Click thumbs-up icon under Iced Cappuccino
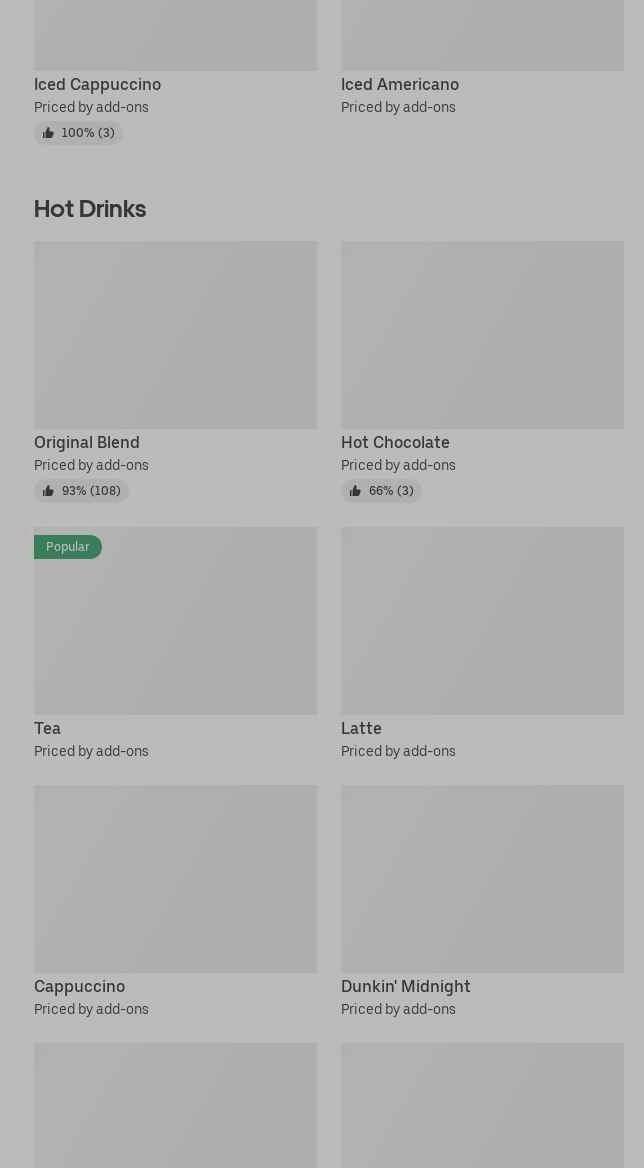Image resolution: width=644 pixels, height=1168 pixels. [48, 133]
